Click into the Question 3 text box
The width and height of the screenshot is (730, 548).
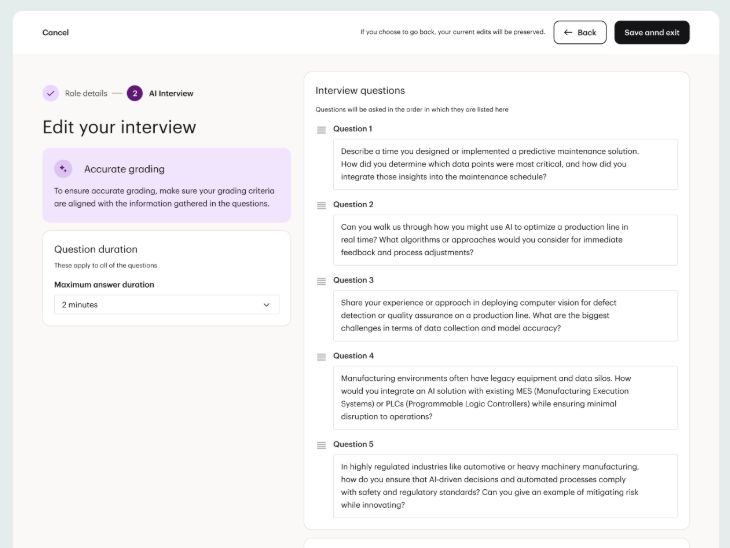point(505,316)
